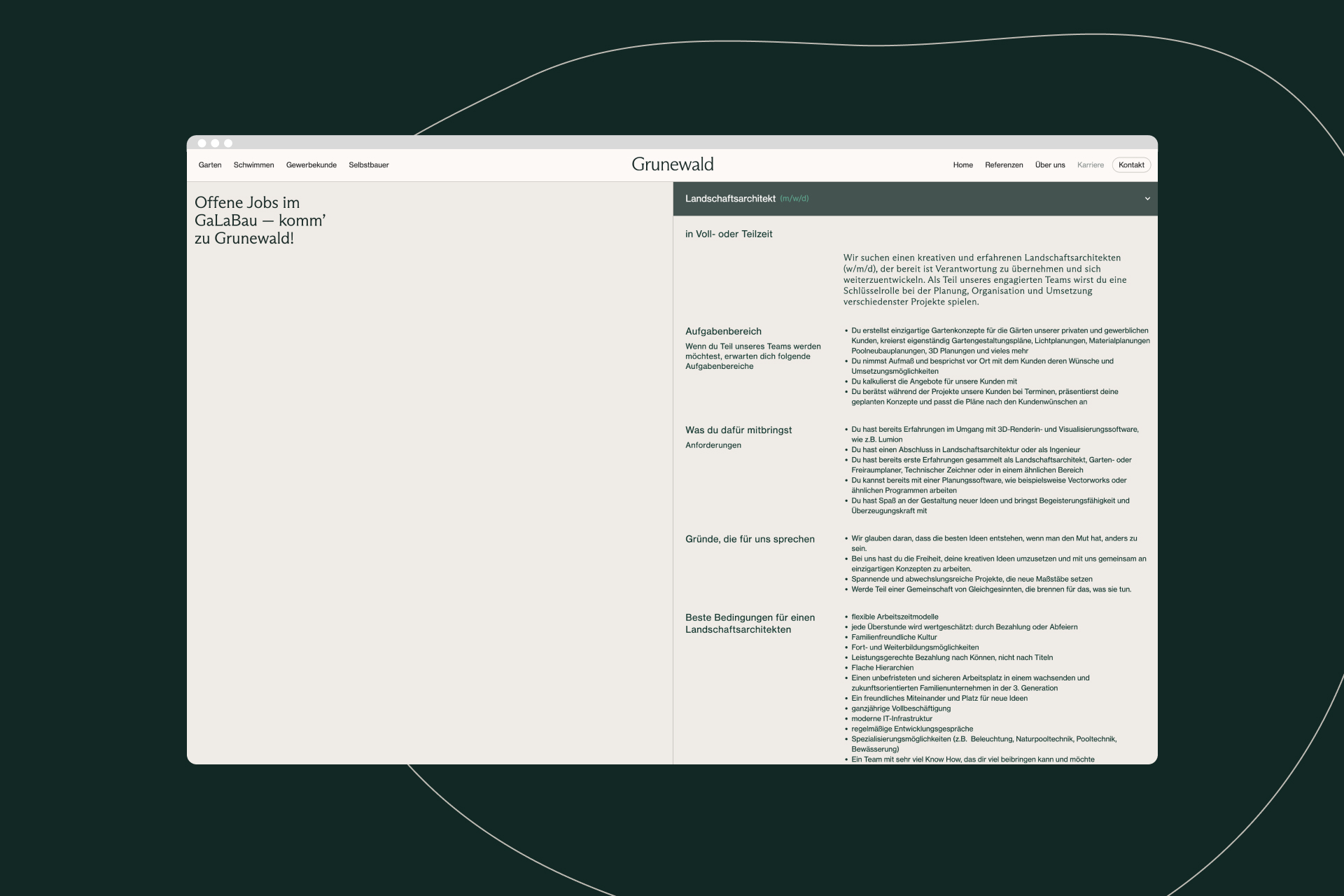Click the second window control dot
Image resolution: width=1344 pixels, height=896 pixels.
pyautogui.click(x=215, y=143)
